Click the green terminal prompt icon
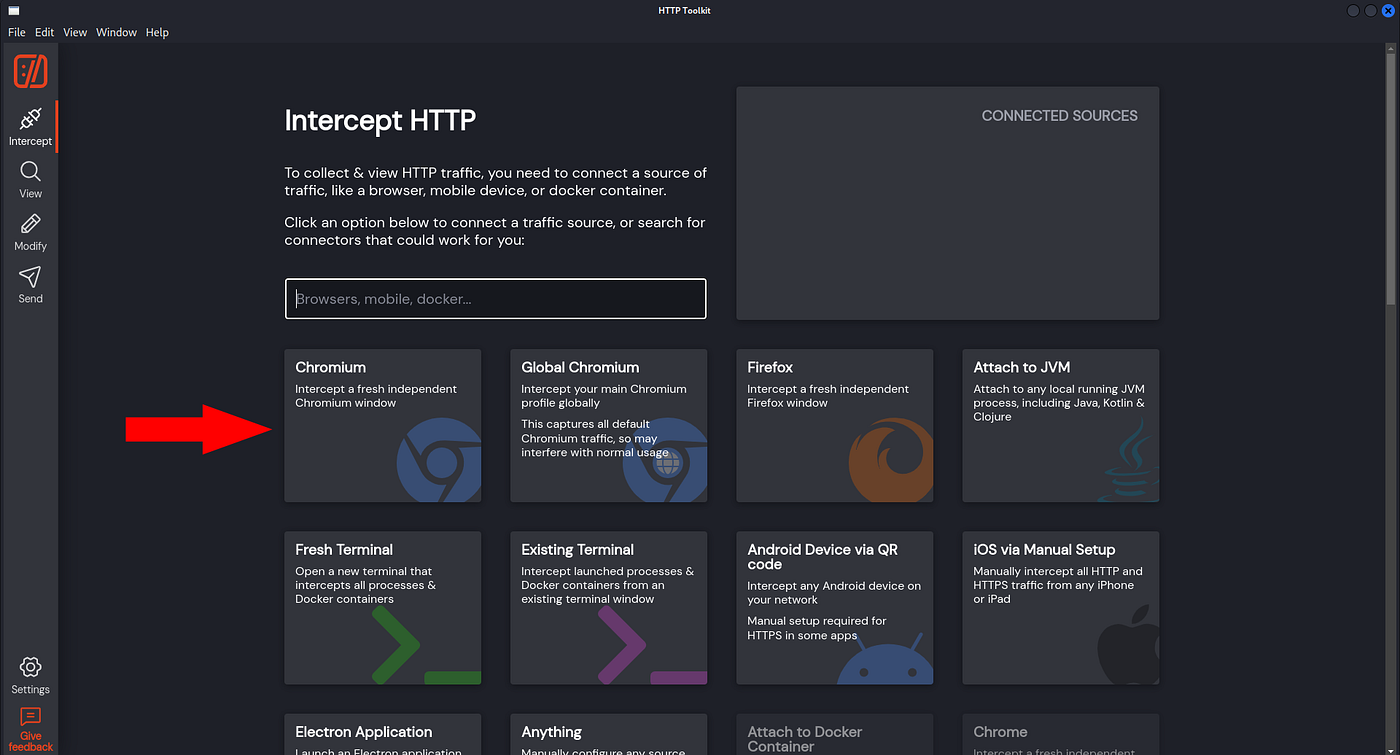Viewport: 1400px width, 755px height. point(426,645)
